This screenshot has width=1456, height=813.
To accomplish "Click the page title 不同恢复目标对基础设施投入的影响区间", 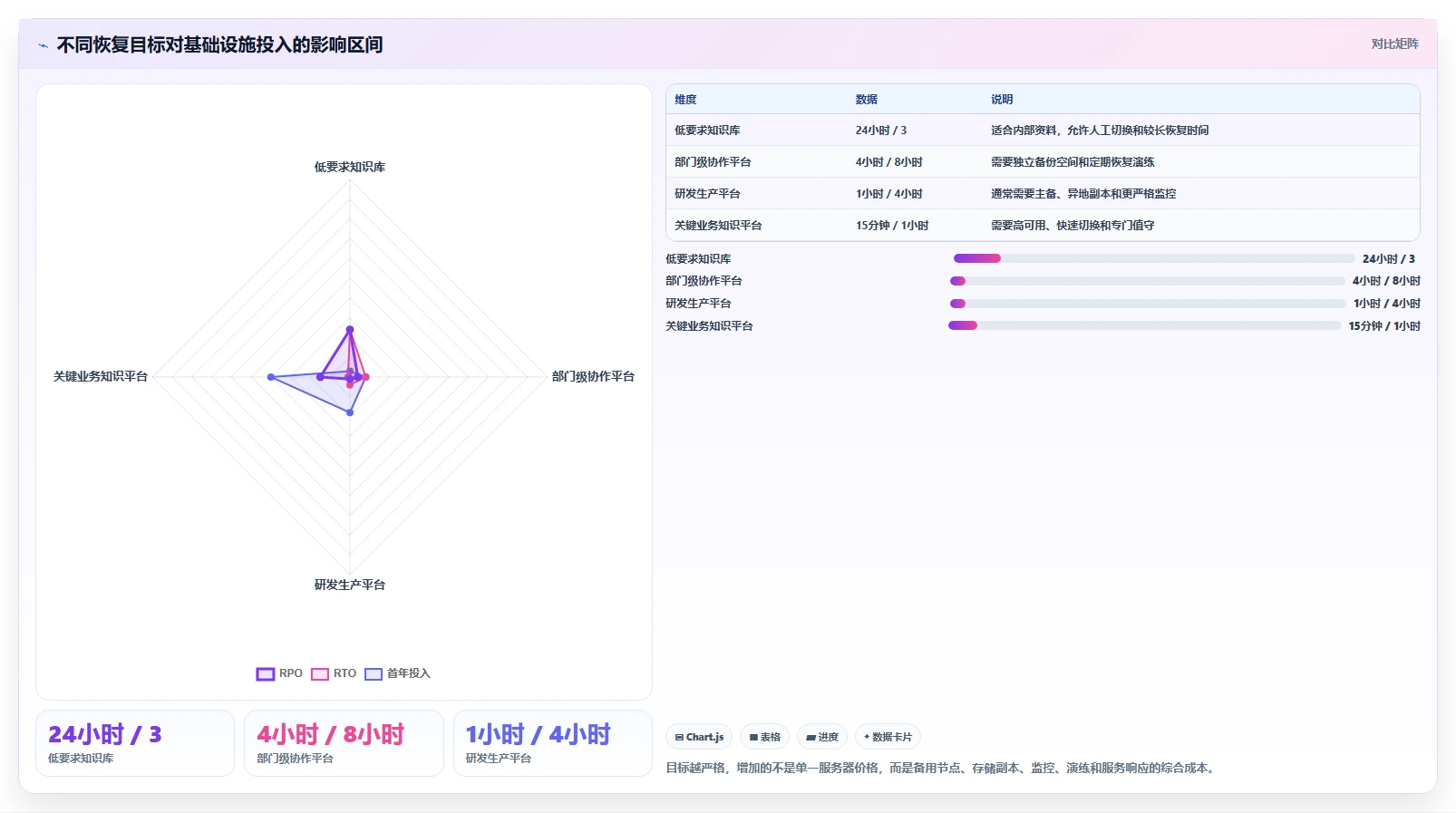I will point(219,44).
